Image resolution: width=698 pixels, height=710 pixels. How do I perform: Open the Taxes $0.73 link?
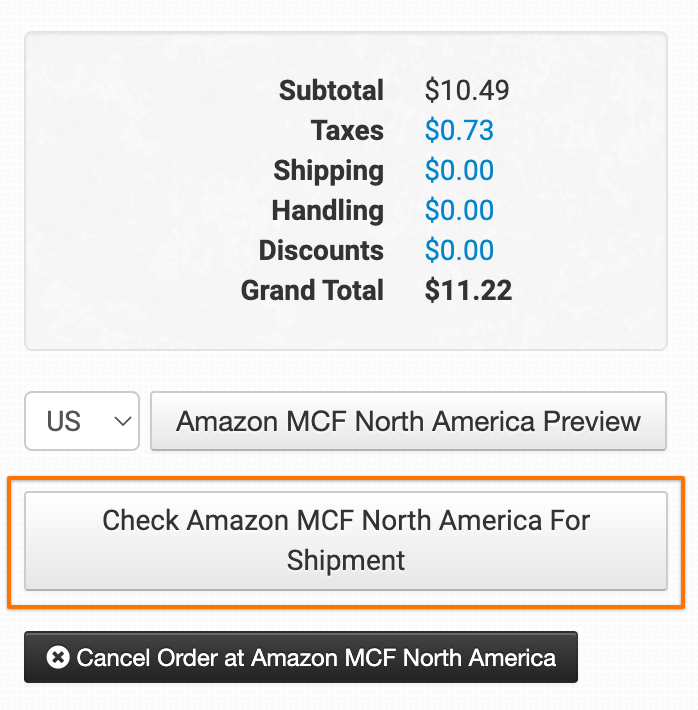[459, 131]
